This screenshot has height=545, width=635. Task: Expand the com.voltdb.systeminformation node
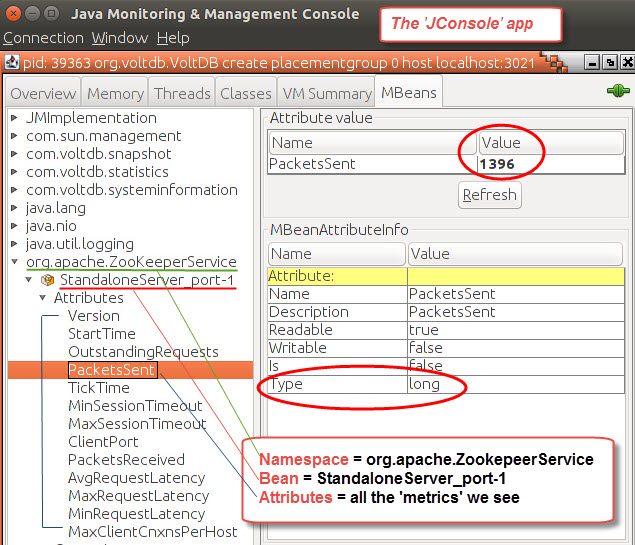click(14, 190)
